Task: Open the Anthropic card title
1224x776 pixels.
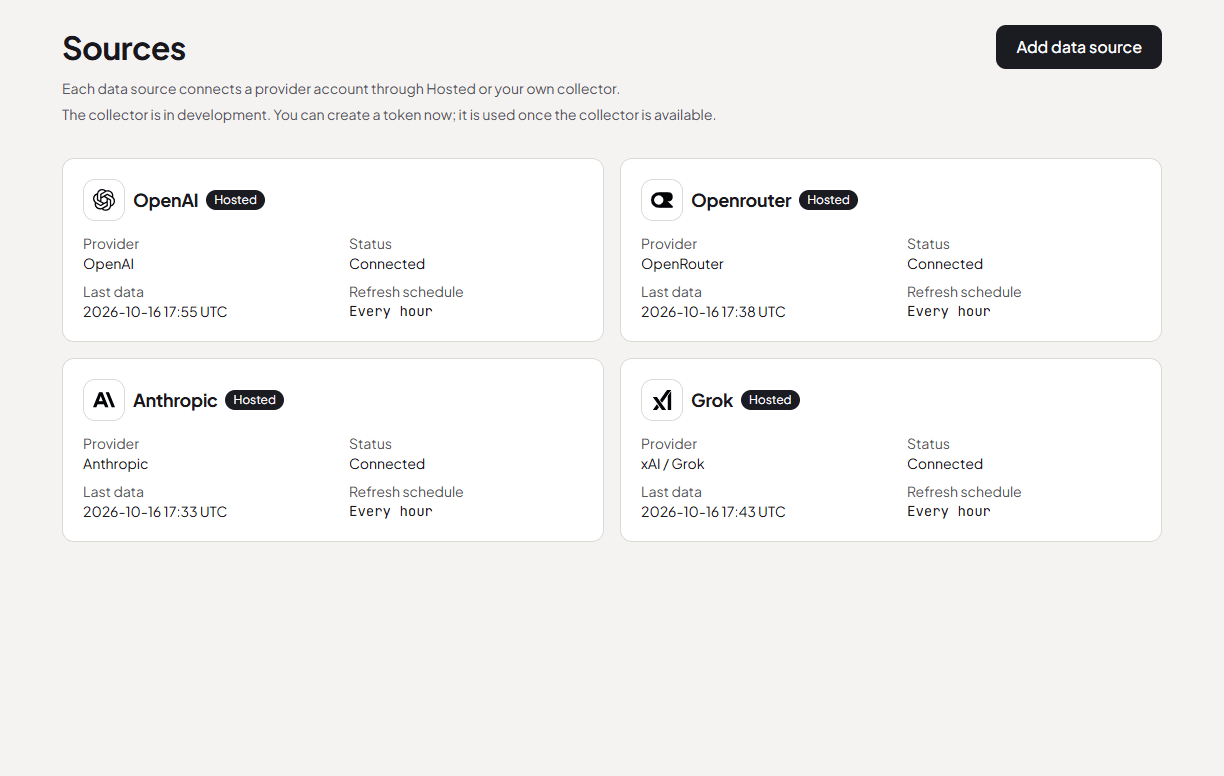Action: (175, 400)
